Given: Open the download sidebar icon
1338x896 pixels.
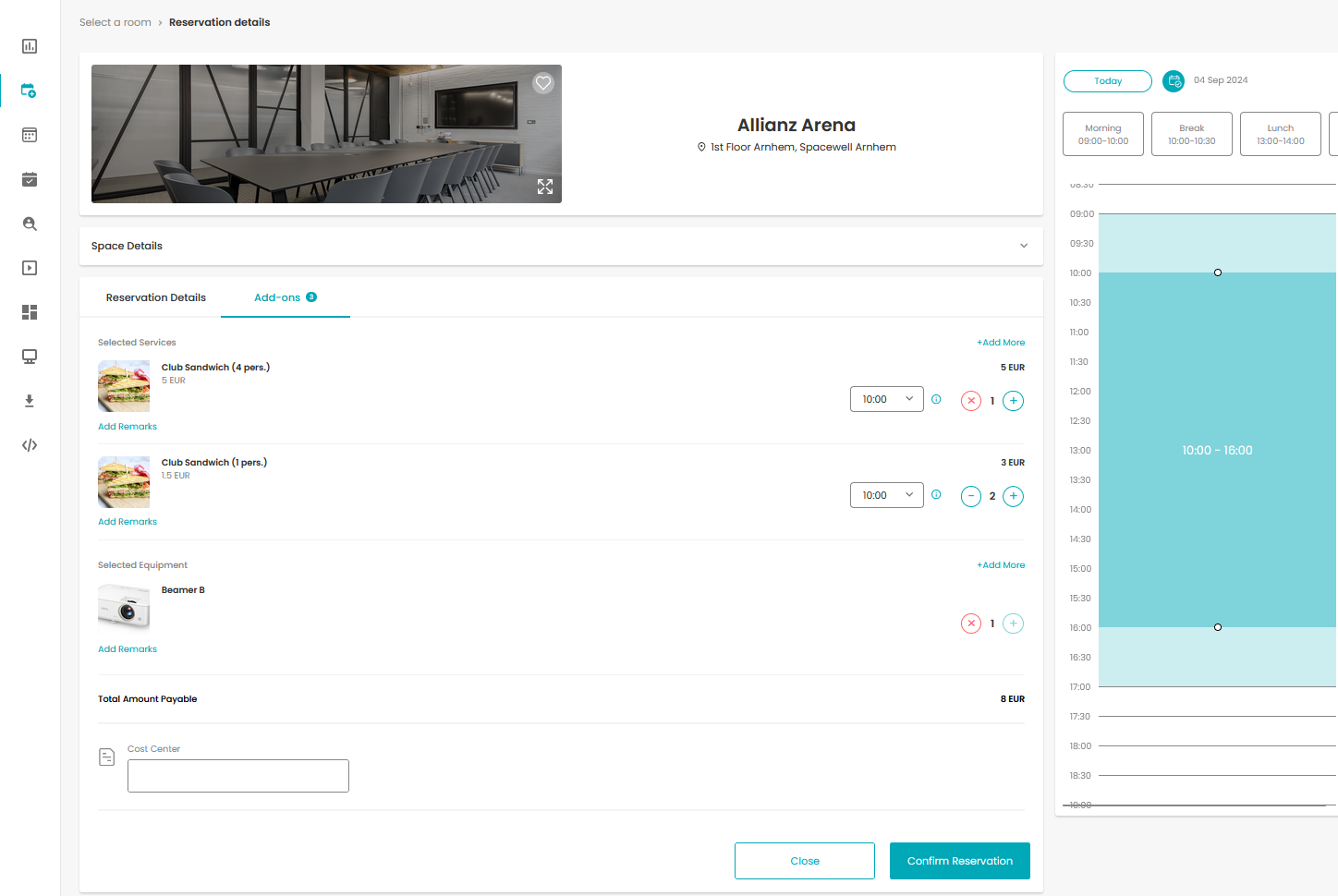Looking at the screenshot, I should pos(30,401).
